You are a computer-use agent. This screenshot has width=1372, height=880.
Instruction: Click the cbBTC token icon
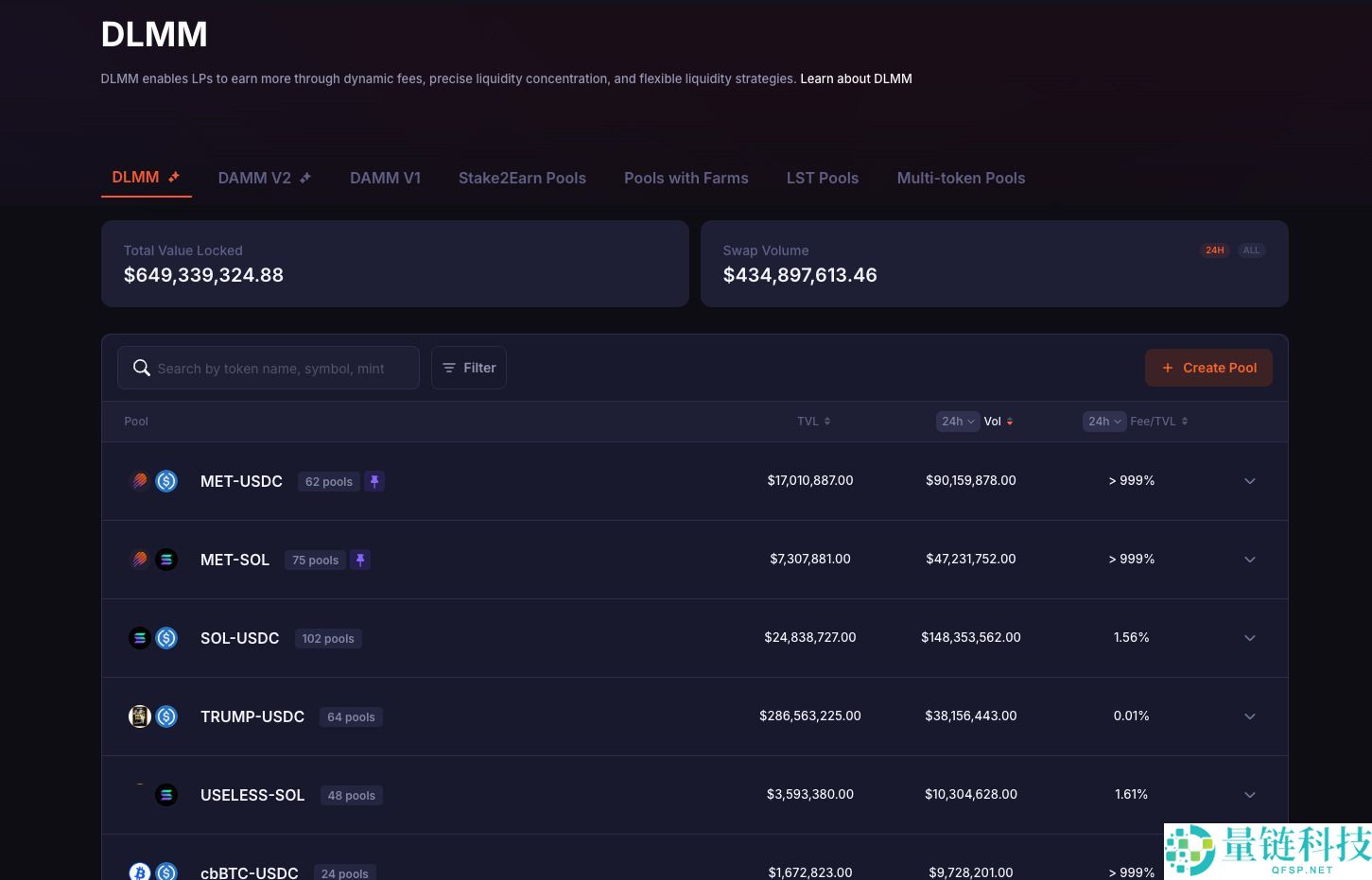(140, 871)
